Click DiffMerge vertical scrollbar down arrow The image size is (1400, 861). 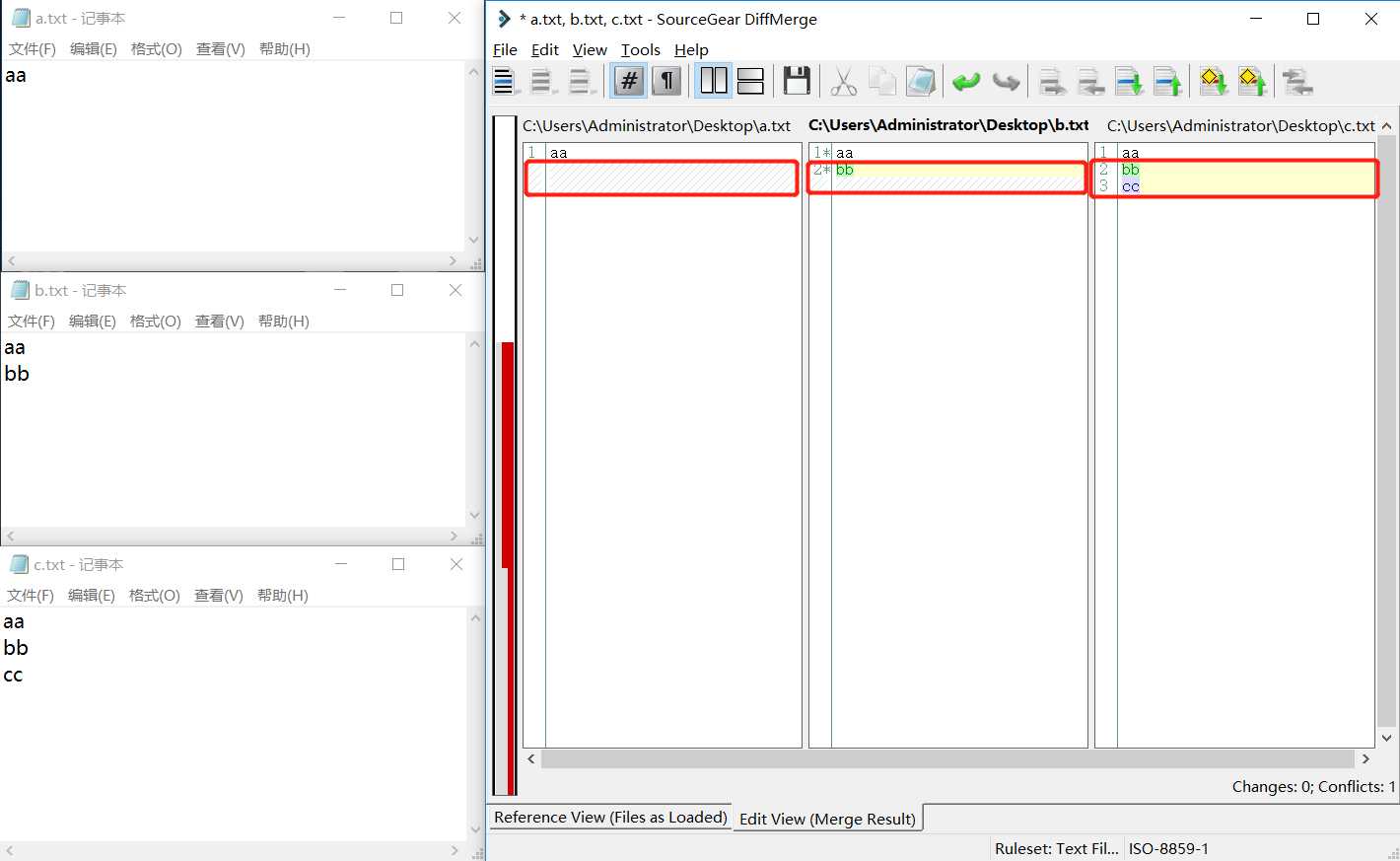click(x=1386, y=738)
